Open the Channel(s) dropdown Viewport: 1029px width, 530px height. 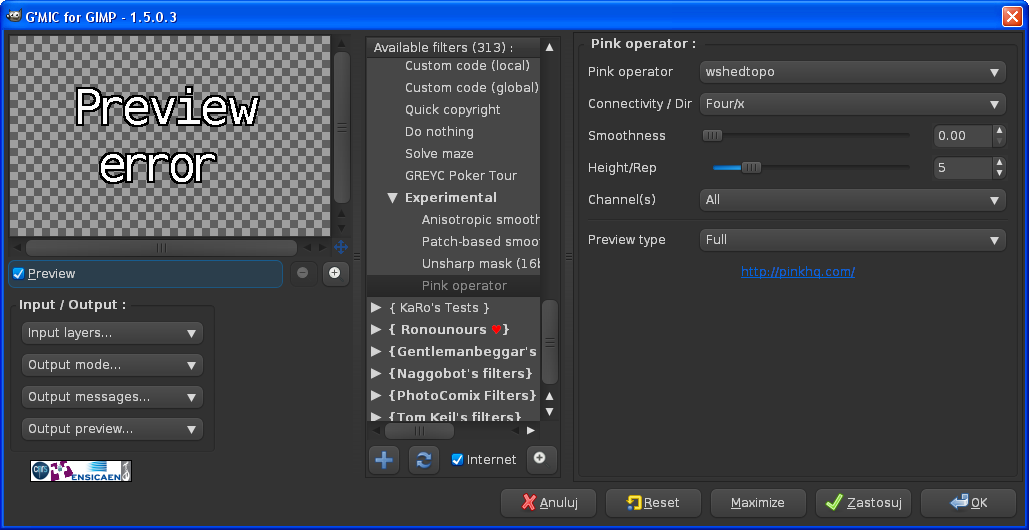(x=852, y=200)
